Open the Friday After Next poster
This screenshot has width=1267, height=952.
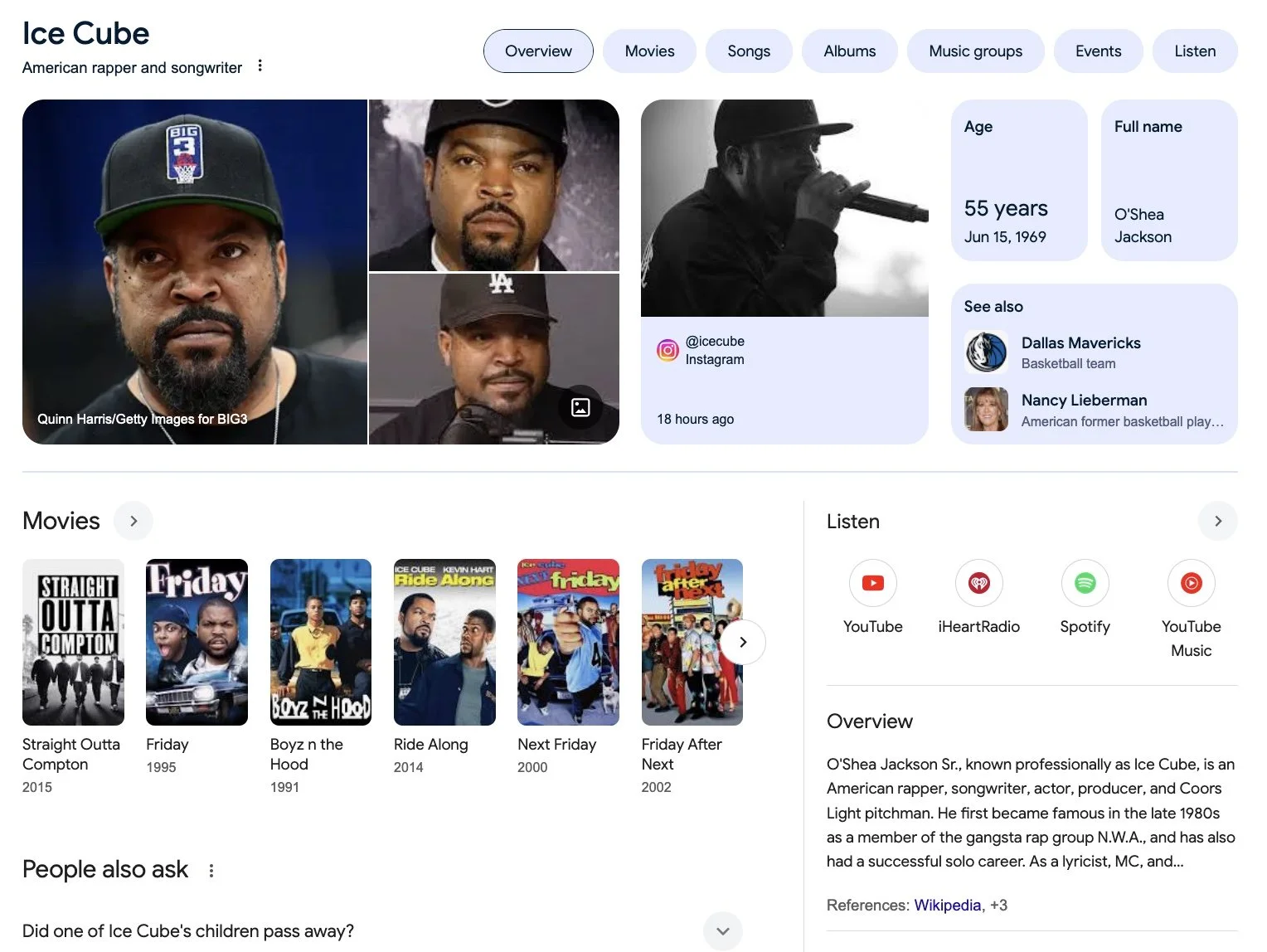[692, 642]
